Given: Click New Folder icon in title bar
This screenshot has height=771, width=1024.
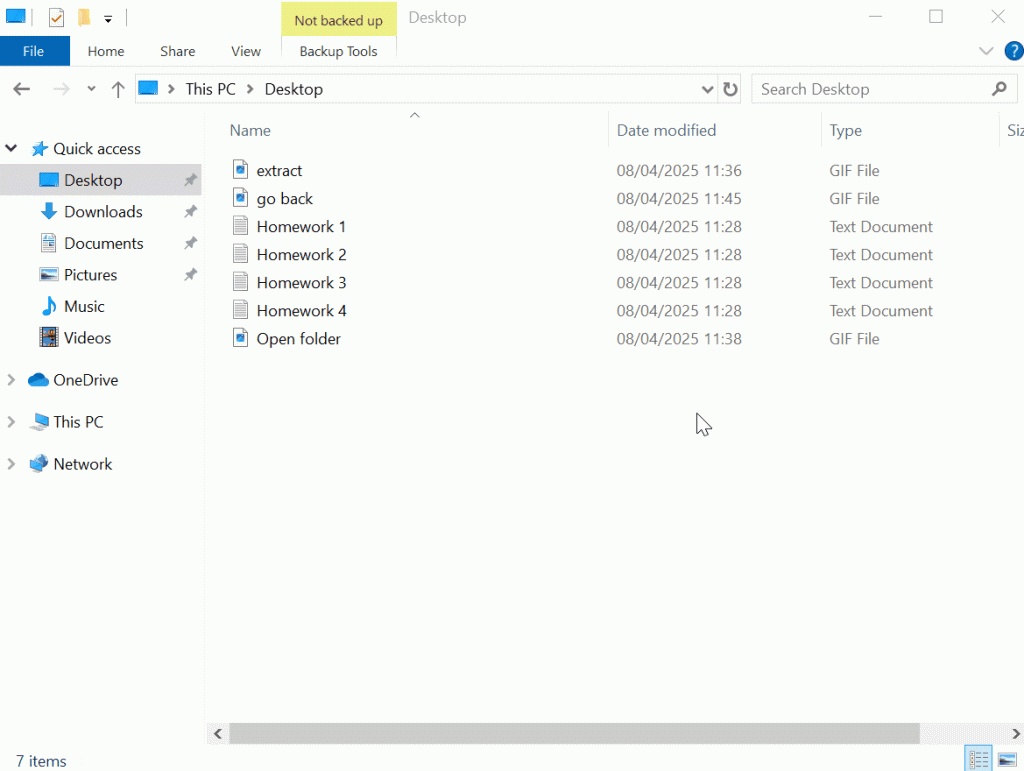Looking at the screenshot, I should pyautogui.click(x=84, y=17).
